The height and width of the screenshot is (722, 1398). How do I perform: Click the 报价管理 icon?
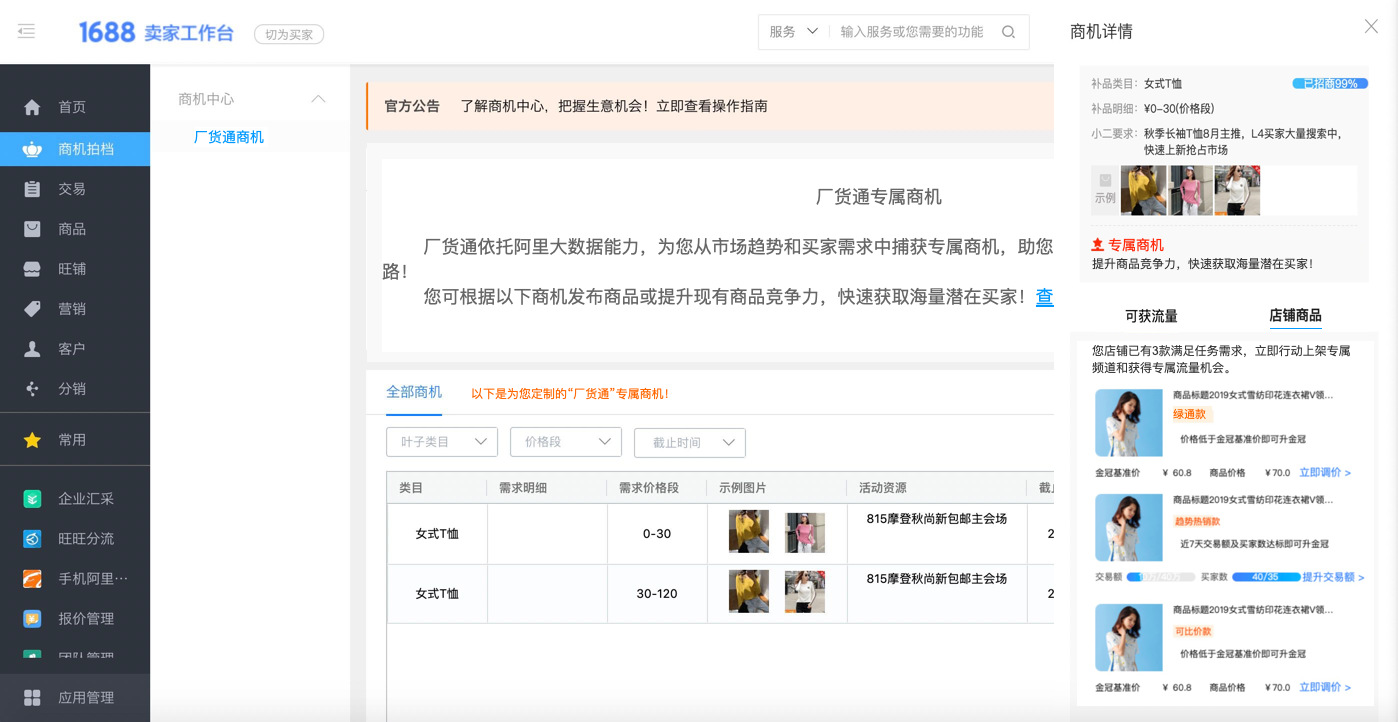[32, 619]
